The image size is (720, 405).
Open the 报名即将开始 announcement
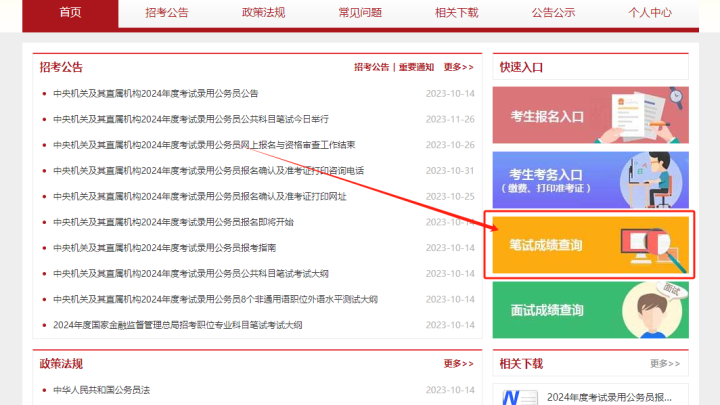pyautogui.click(x=173, y=222)
